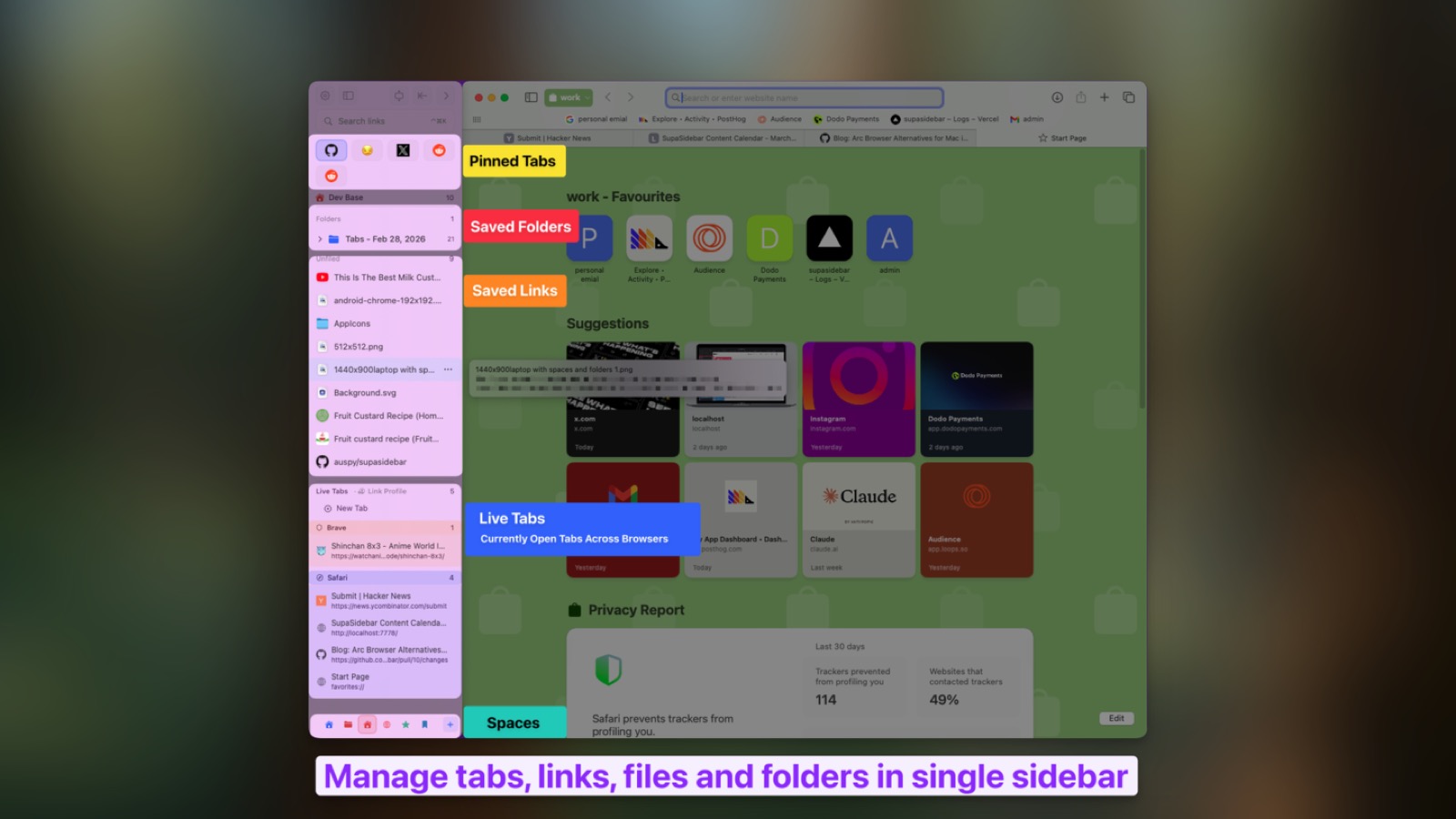1456x819 pixels.
Task: Open Safari's downloads icon
Action: coord(1057,97)
